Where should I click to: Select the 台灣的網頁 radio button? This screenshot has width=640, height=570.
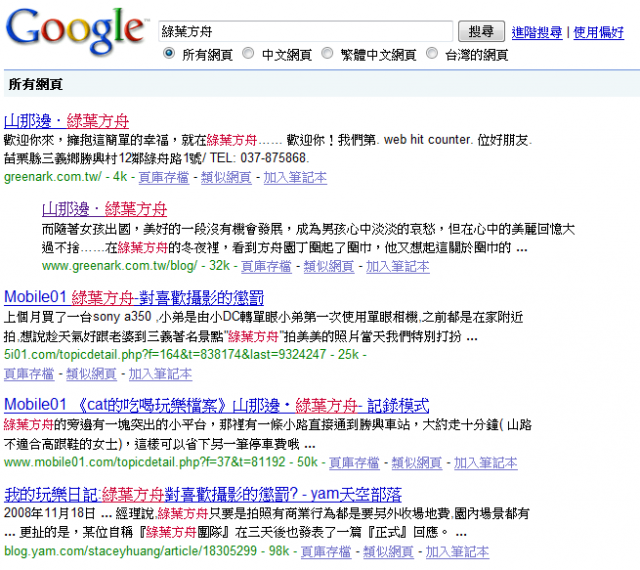point(432,53)
